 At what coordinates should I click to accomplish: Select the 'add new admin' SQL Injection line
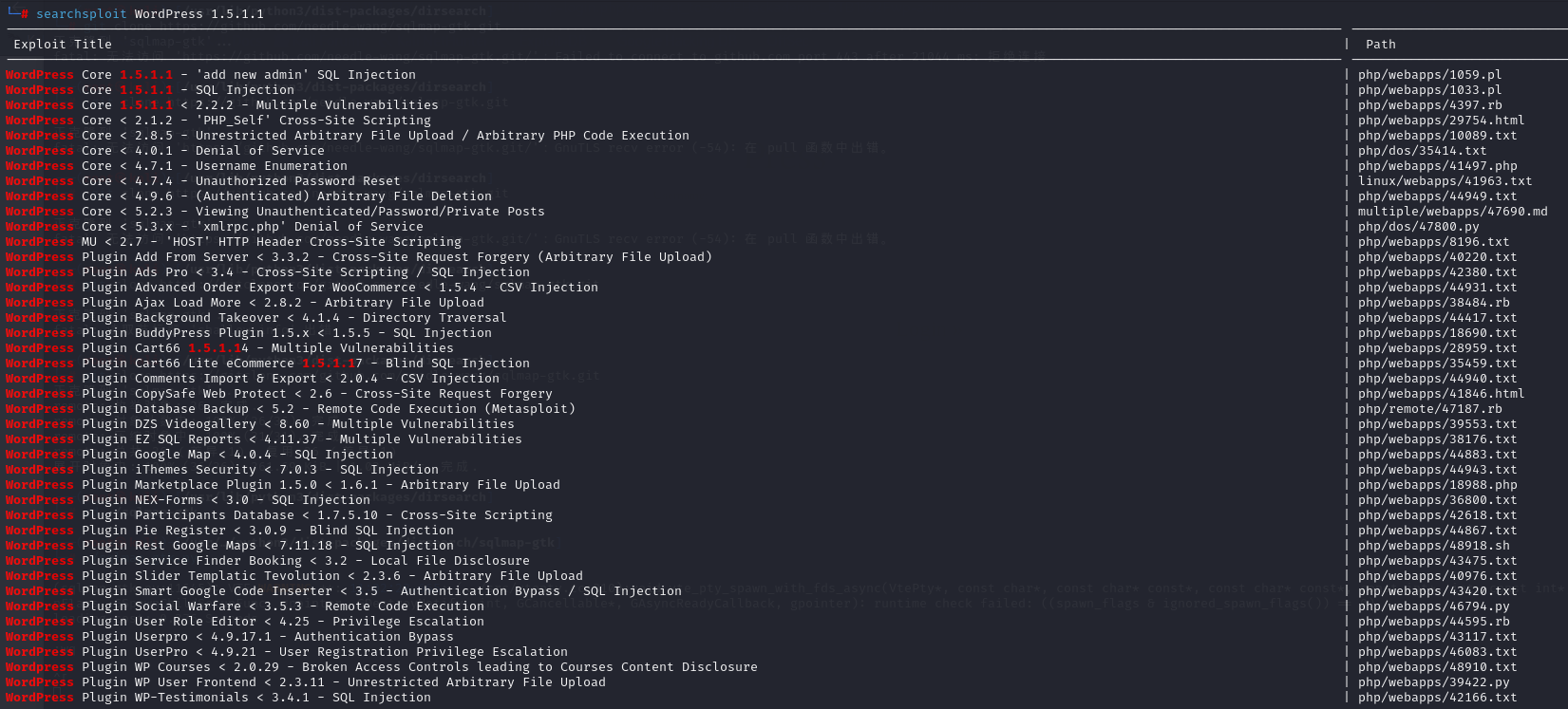[211, 74]
